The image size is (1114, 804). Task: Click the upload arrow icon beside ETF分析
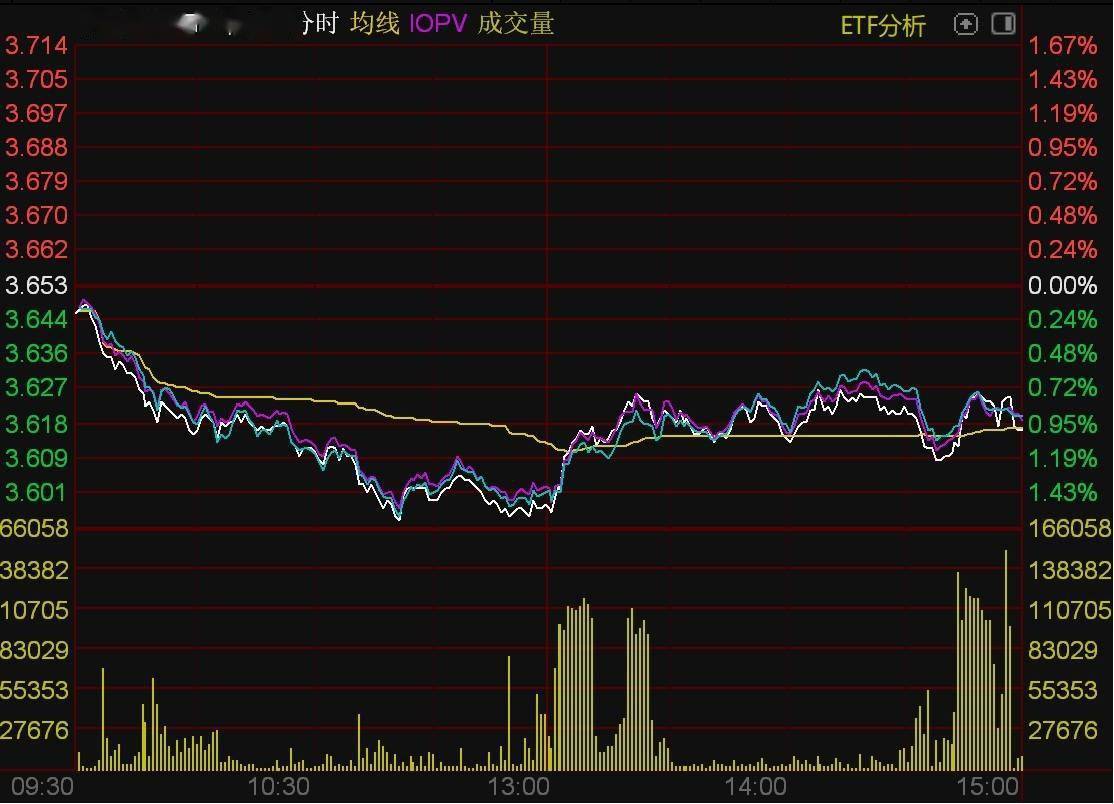click(x=965, y=24)
